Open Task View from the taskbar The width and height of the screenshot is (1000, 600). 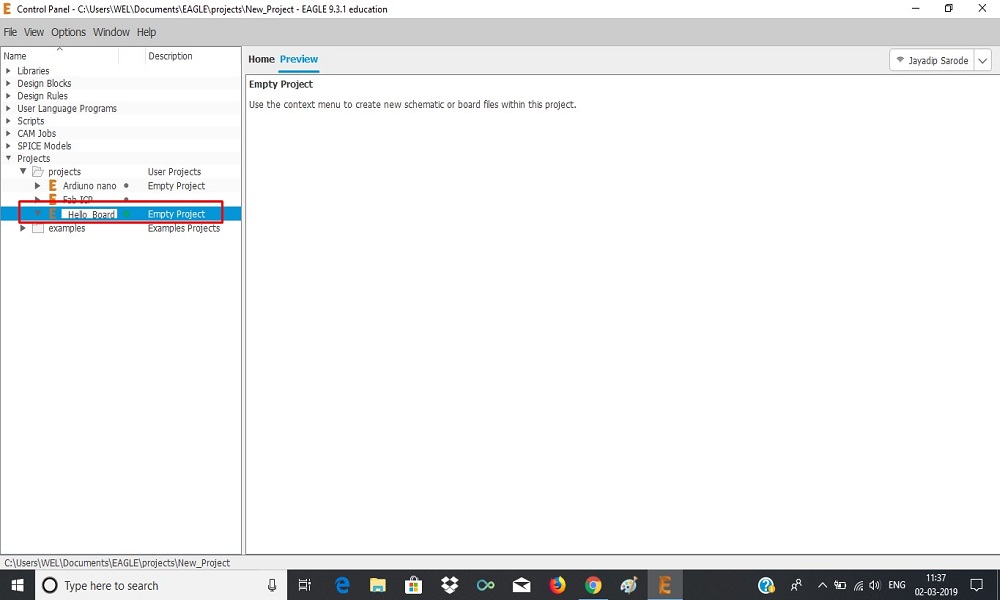[x=305, y=585]
